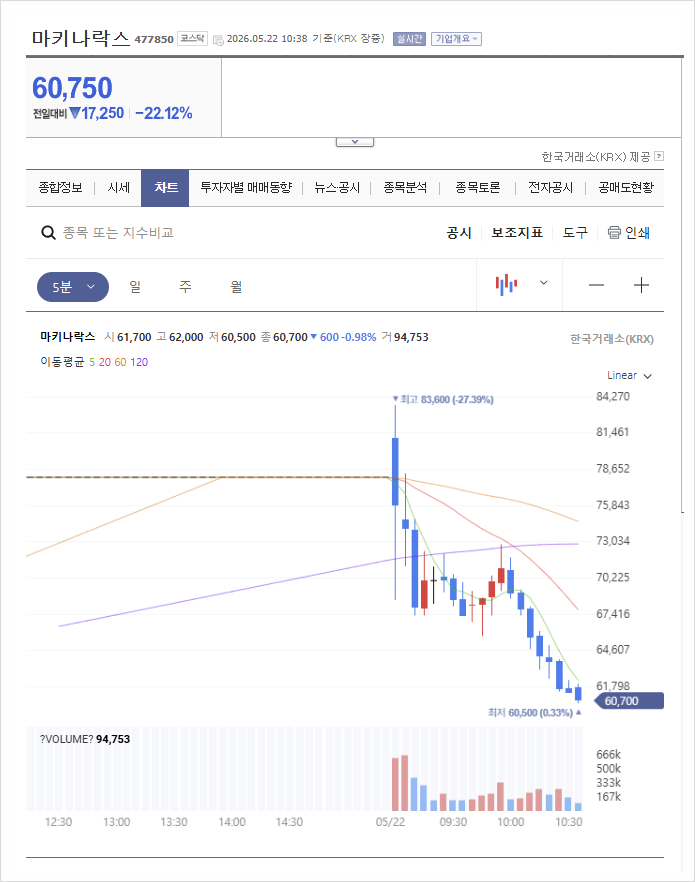Toggle the 20 moving average line
The height and width of the screenshot is (882, 695).
(x=105, y=362)
